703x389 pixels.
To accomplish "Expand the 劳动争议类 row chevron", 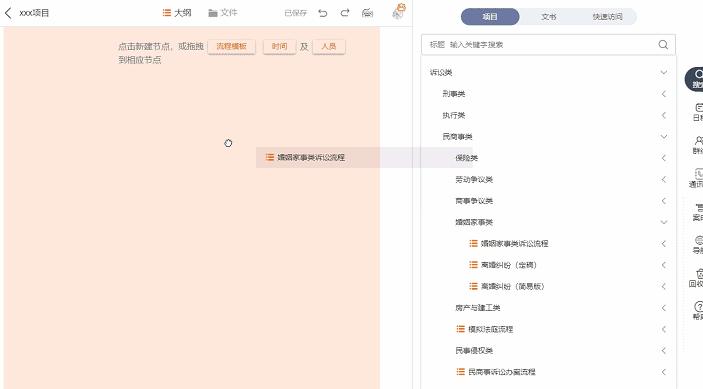I will pos(664,179).
